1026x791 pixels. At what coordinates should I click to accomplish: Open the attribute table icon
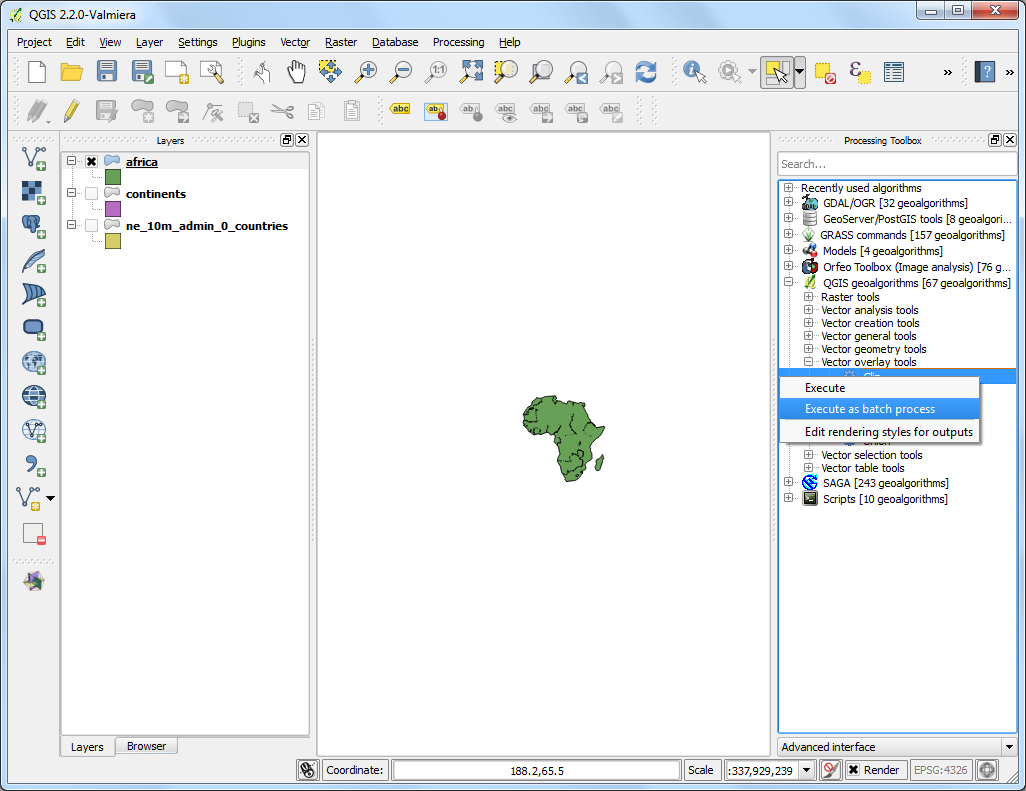click(x=893, y=71)
